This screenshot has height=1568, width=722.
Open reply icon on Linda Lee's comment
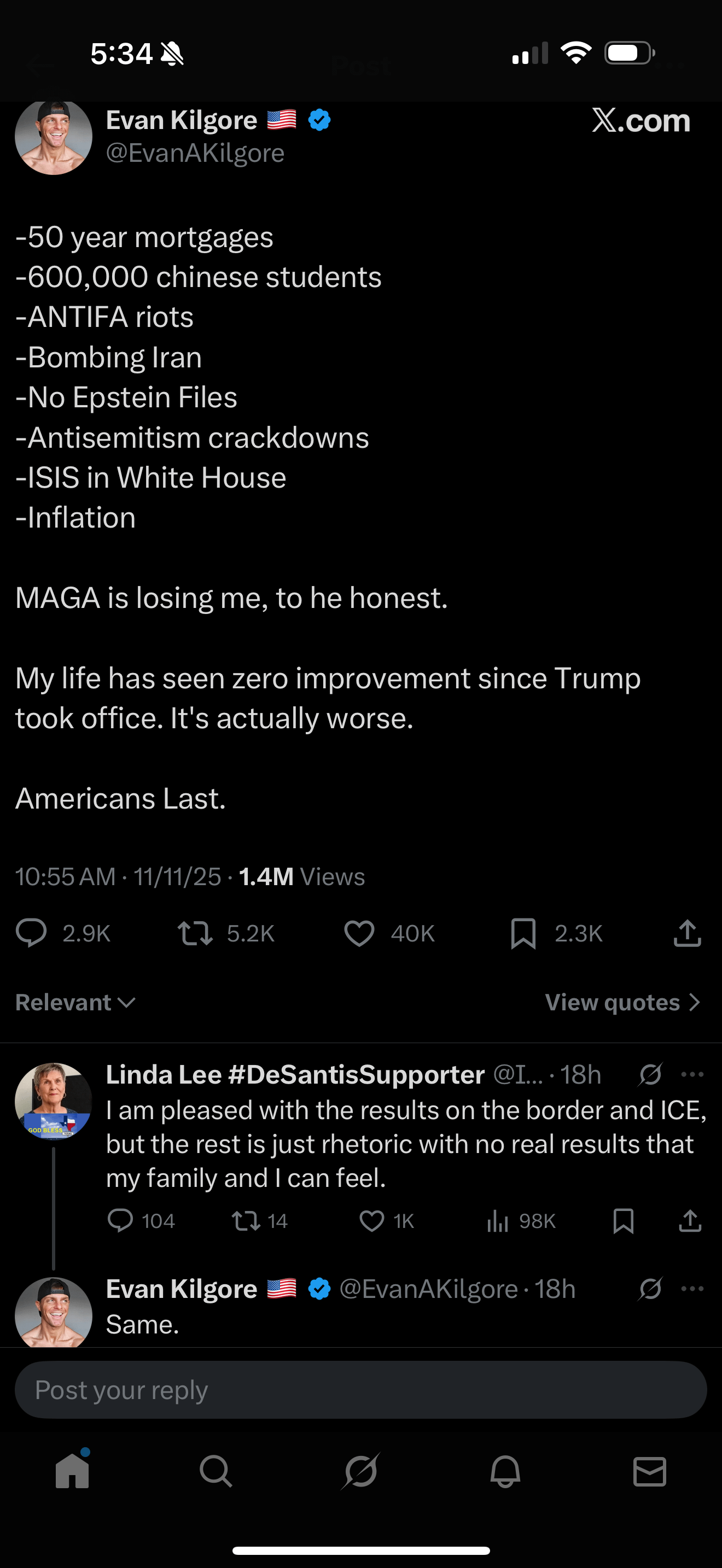[120, 1220]
